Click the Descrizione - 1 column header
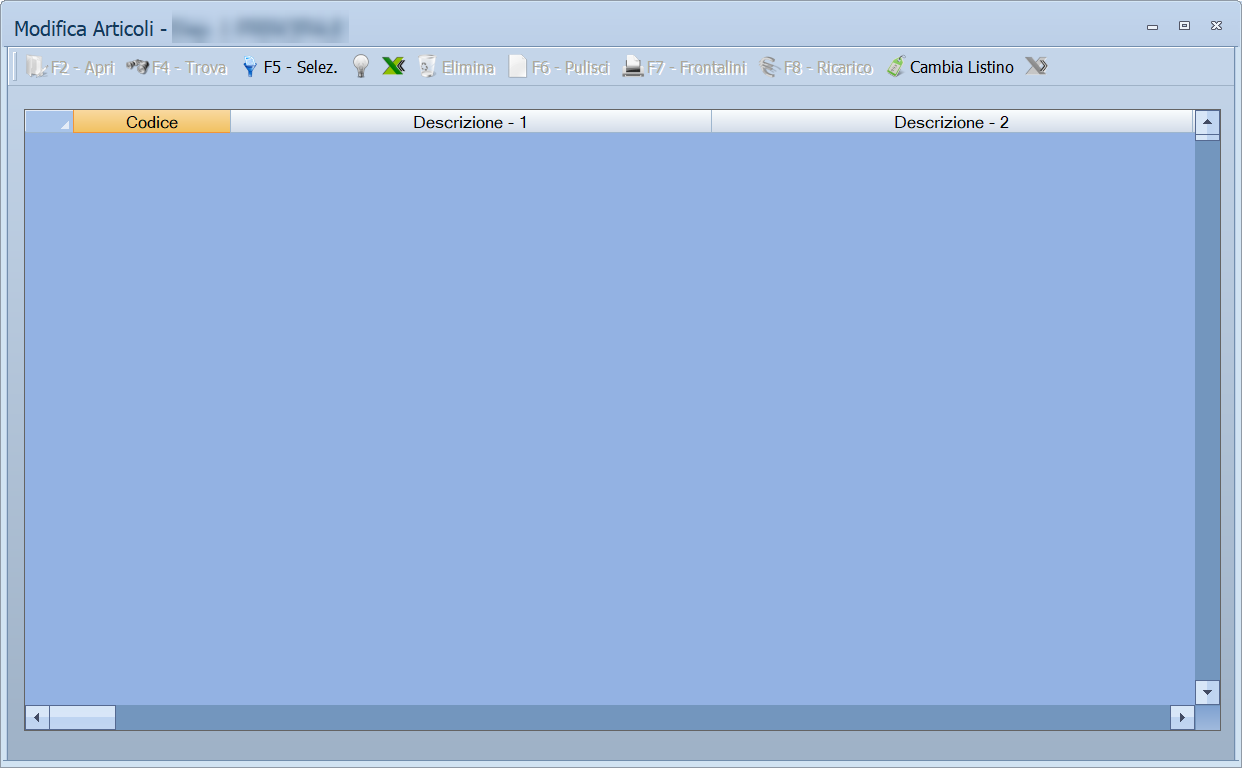The image size is (1242, 768). click(471, 122)
